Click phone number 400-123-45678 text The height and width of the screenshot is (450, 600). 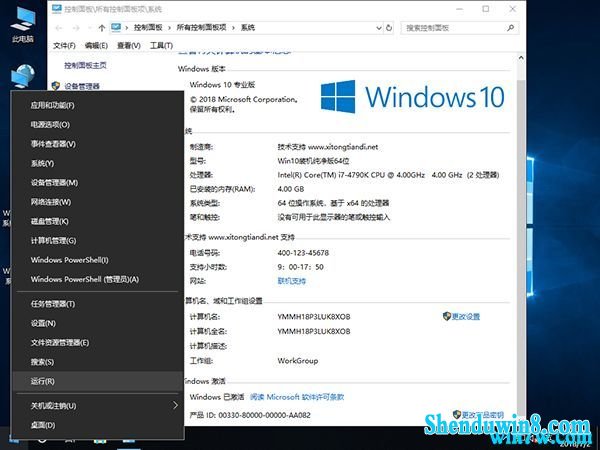[x=303, y=253]
